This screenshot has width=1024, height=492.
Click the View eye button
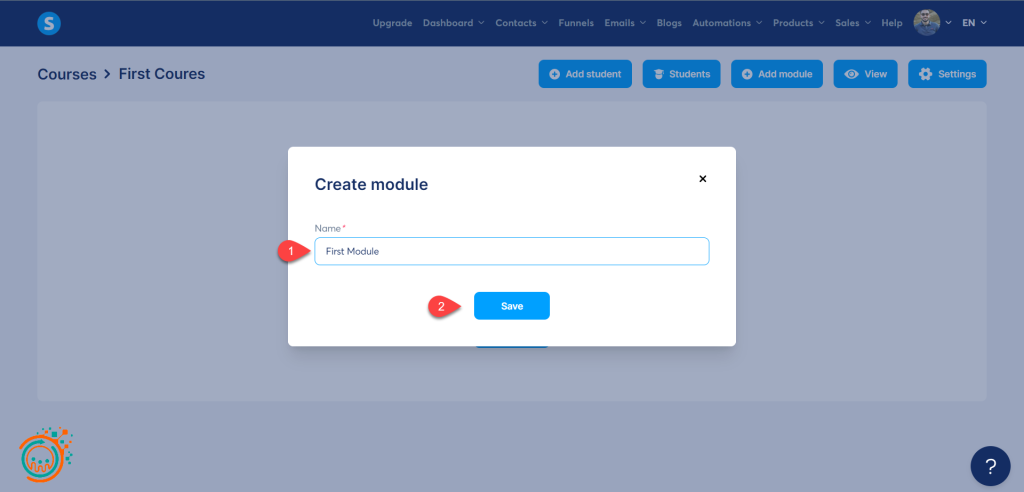tap(865, 74)
